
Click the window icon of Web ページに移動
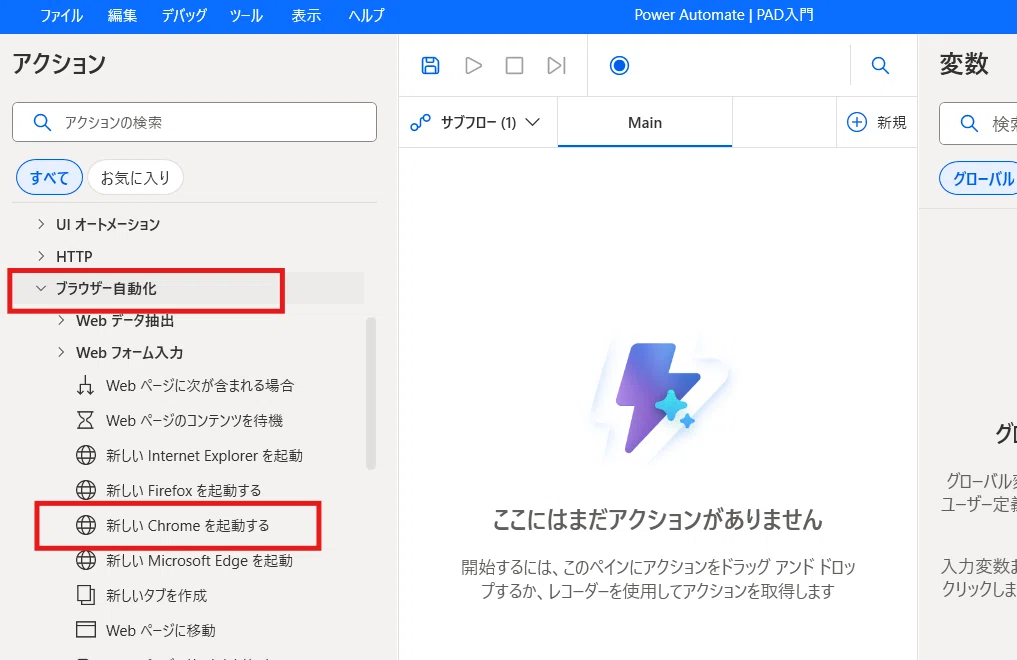click(x=86, y=630)
